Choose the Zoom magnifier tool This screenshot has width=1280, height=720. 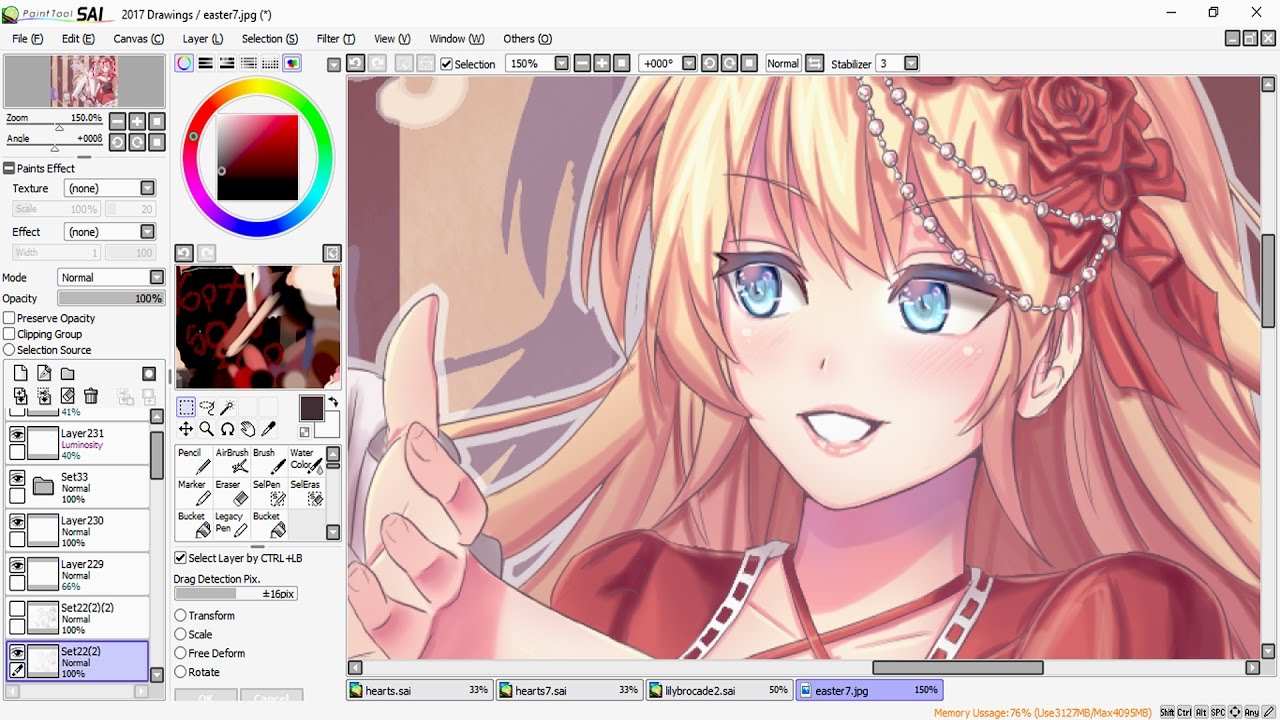(206, 429)
